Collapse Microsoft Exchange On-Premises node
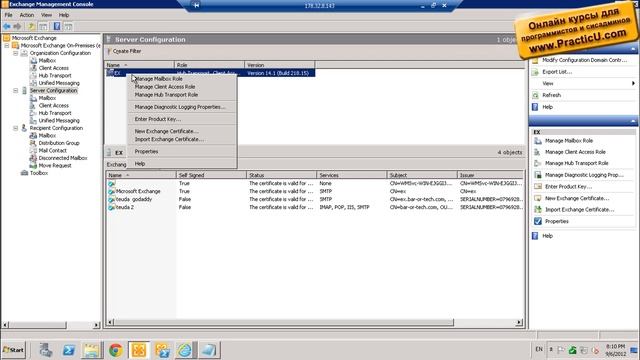 coord(7,45)
